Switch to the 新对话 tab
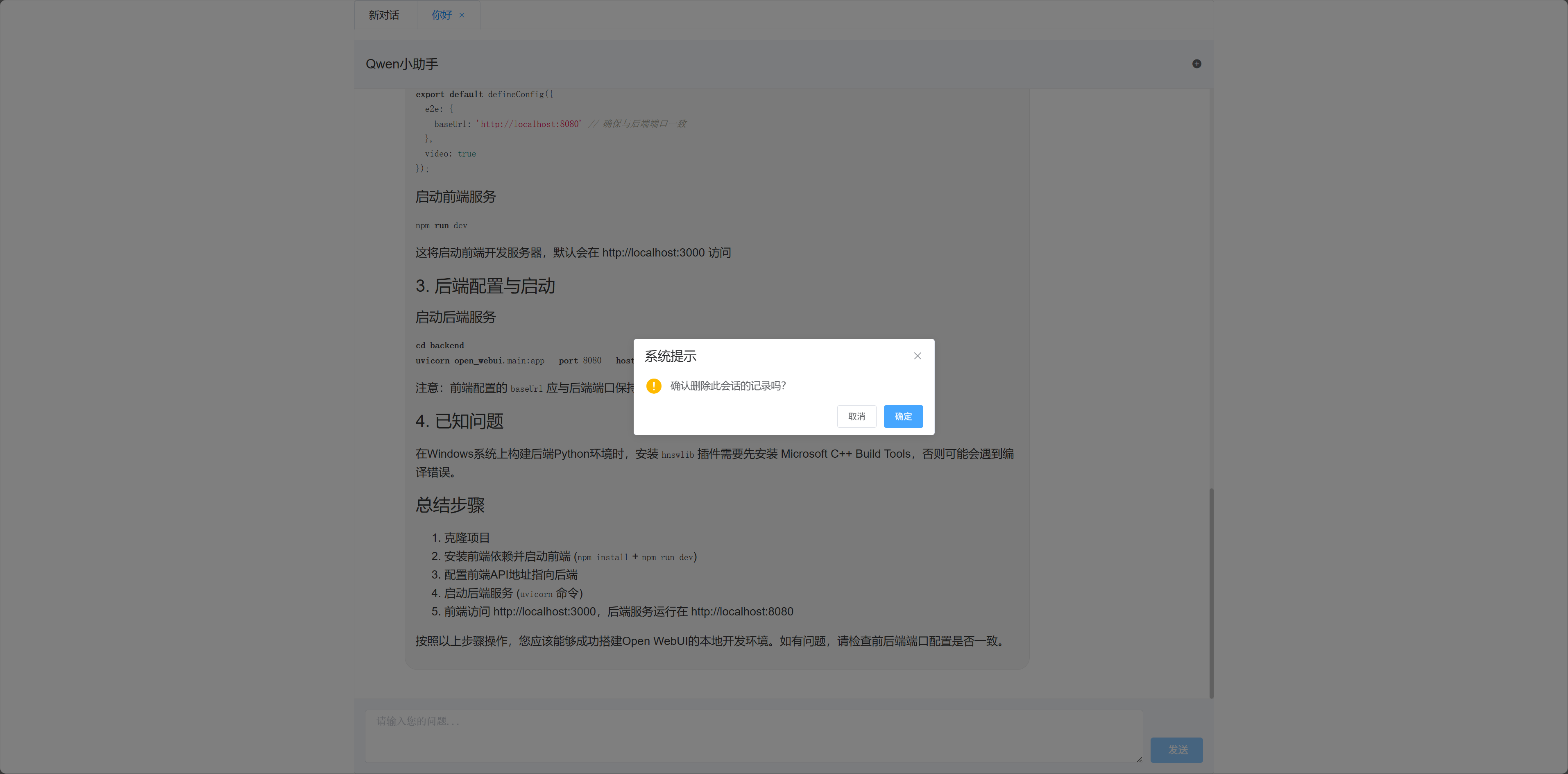Image resolution: width=1568 pixels, height=774 pixels. point(384,15)
